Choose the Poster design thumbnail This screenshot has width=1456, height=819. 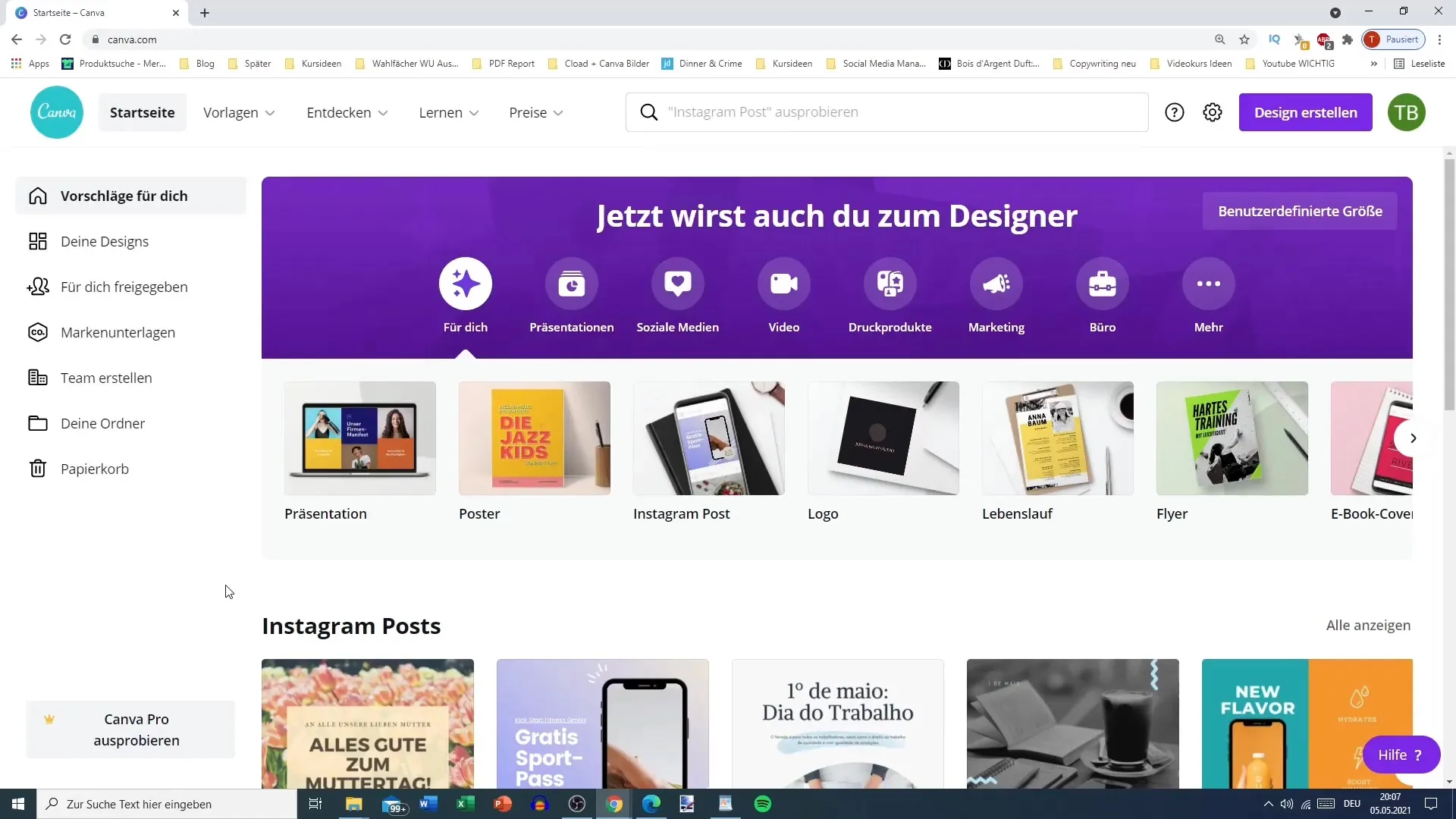(535, 438)
